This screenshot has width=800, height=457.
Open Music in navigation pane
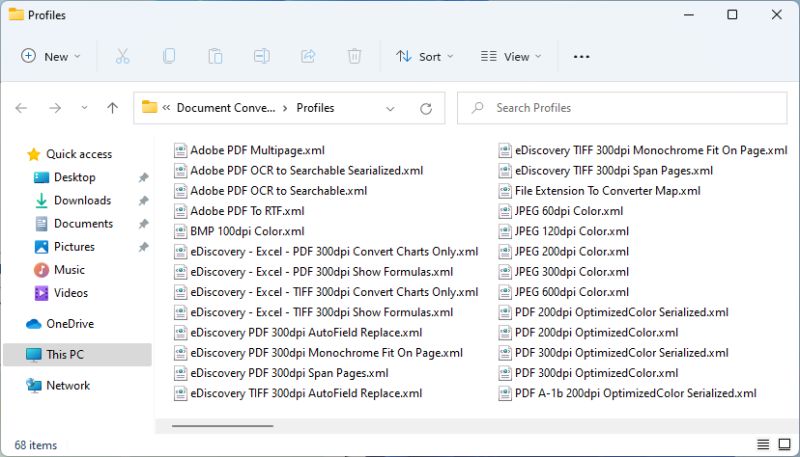click(69, 270)
